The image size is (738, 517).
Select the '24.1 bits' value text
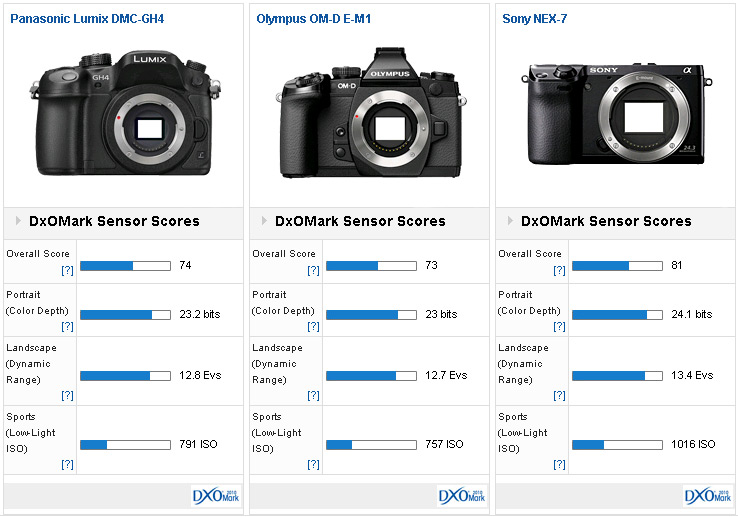pos(692,314)
